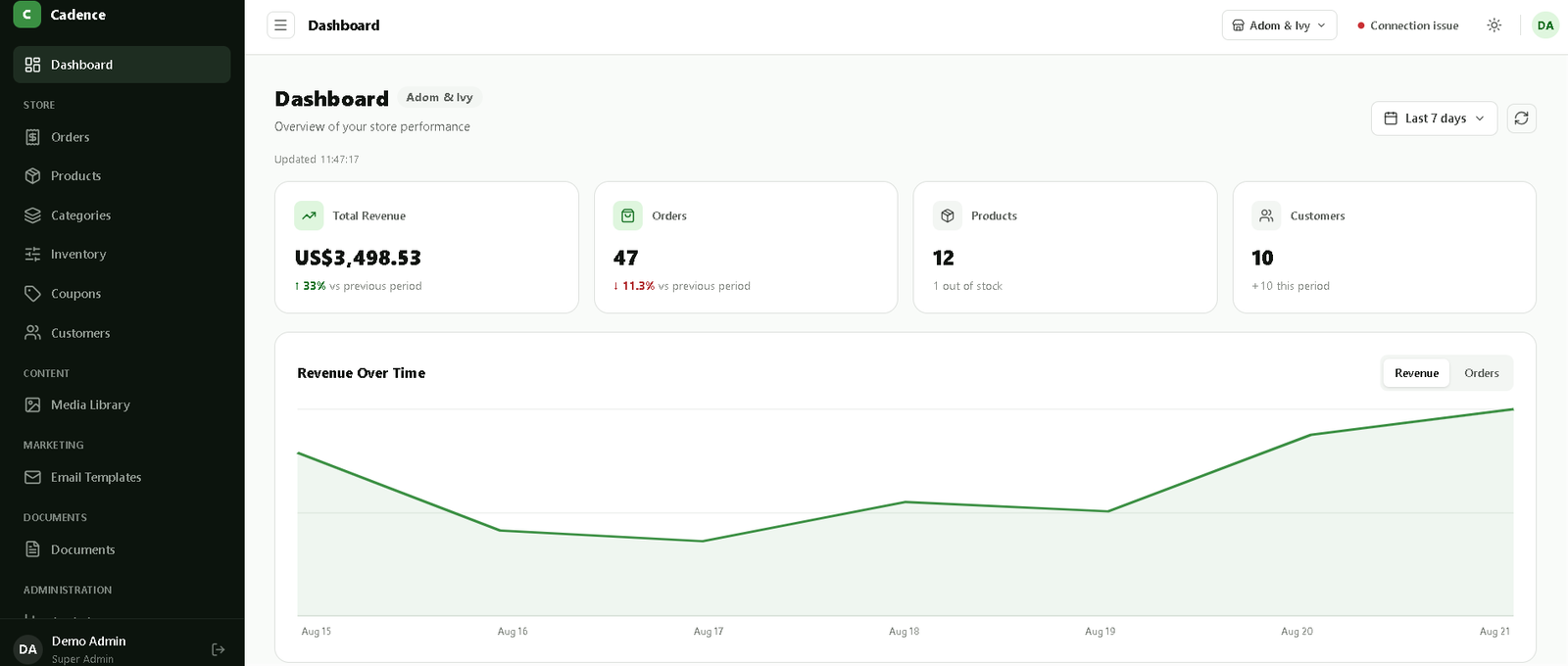
Task: Click the 11.3% orders change indicator
Action: point(634,286)
